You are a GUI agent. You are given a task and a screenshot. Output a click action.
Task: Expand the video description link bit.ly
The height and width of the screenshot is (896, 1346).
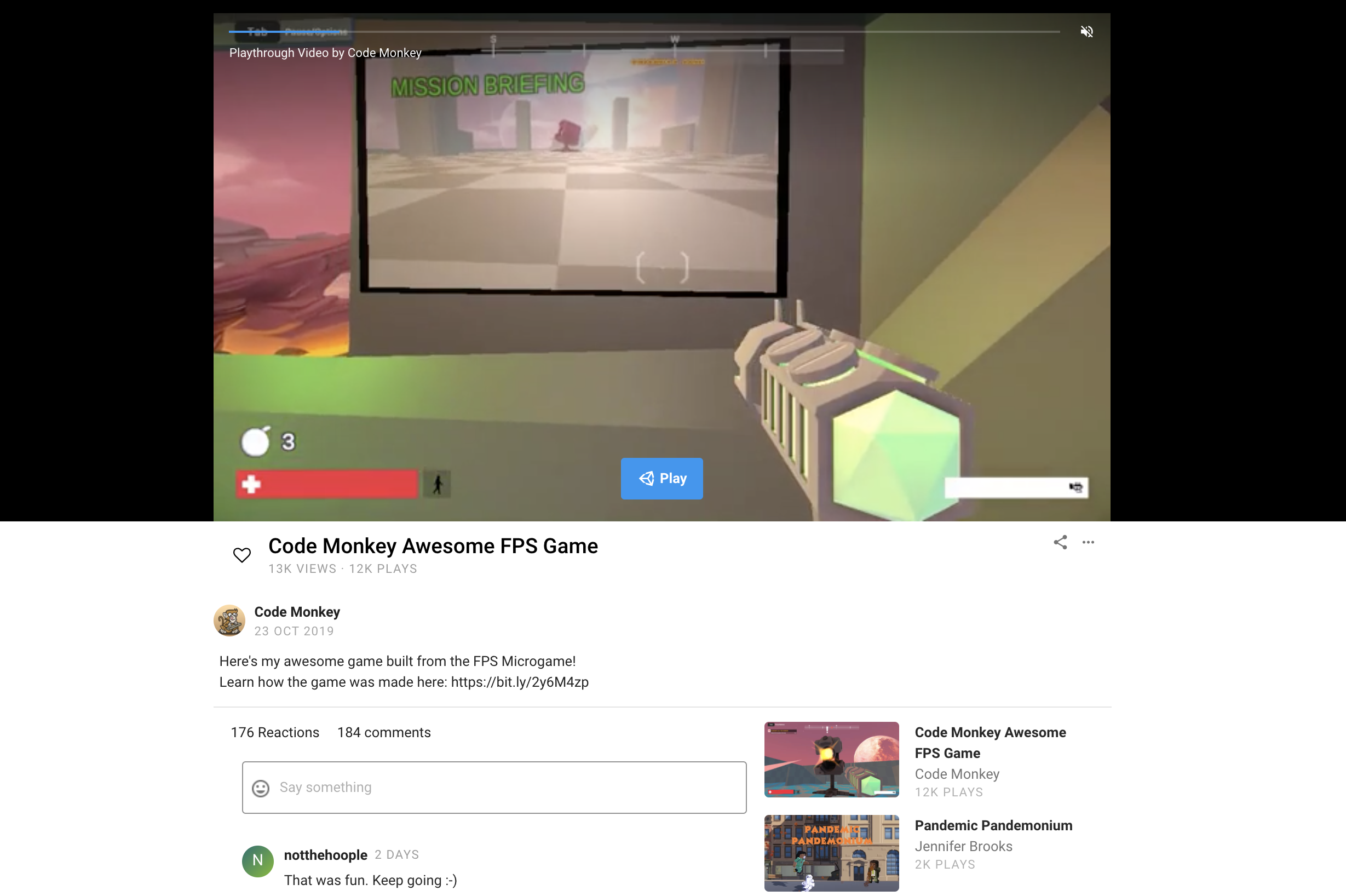pyautogui.click(x=518, y=683)
